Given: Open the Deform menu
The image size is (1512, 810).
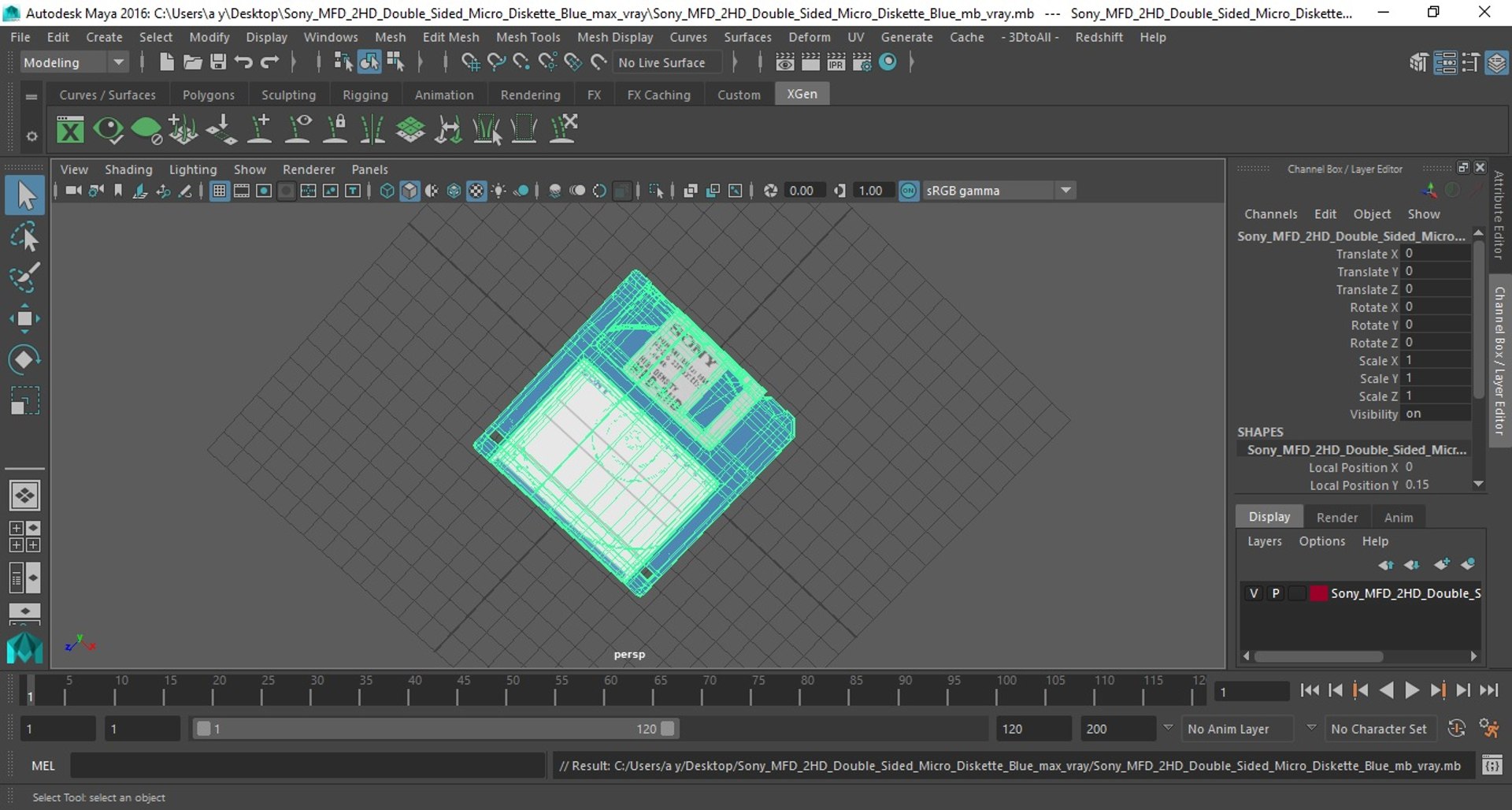Looking at the screenshot, I should 809,37.
